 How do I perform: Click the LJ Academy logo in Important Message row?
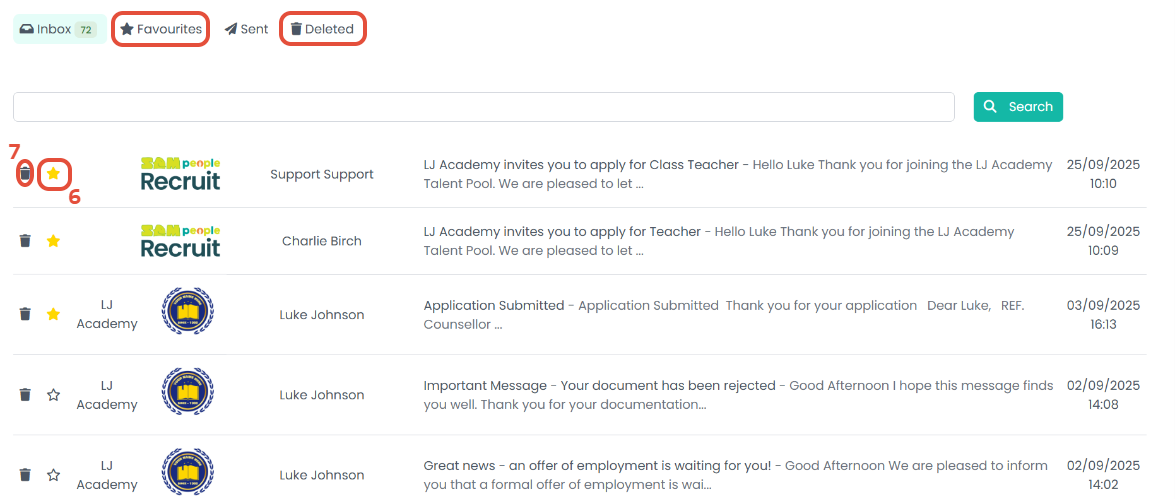click(x=188, y=392)
